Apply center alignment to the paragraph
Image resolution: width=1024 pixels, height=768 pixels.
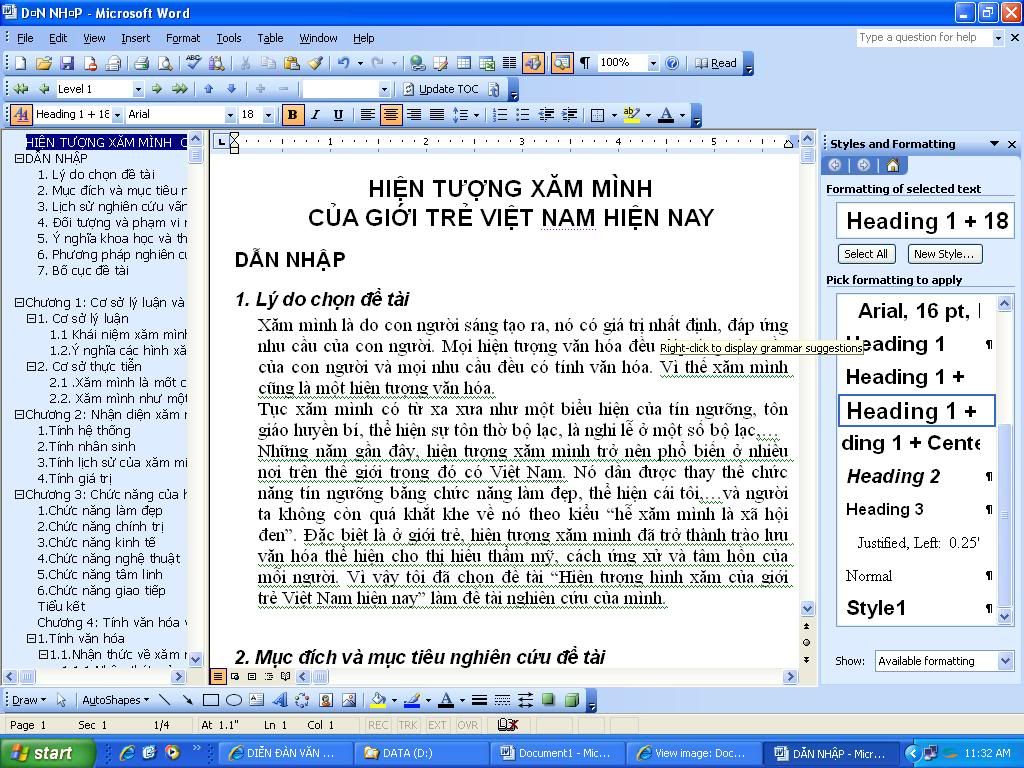(390, 114)
